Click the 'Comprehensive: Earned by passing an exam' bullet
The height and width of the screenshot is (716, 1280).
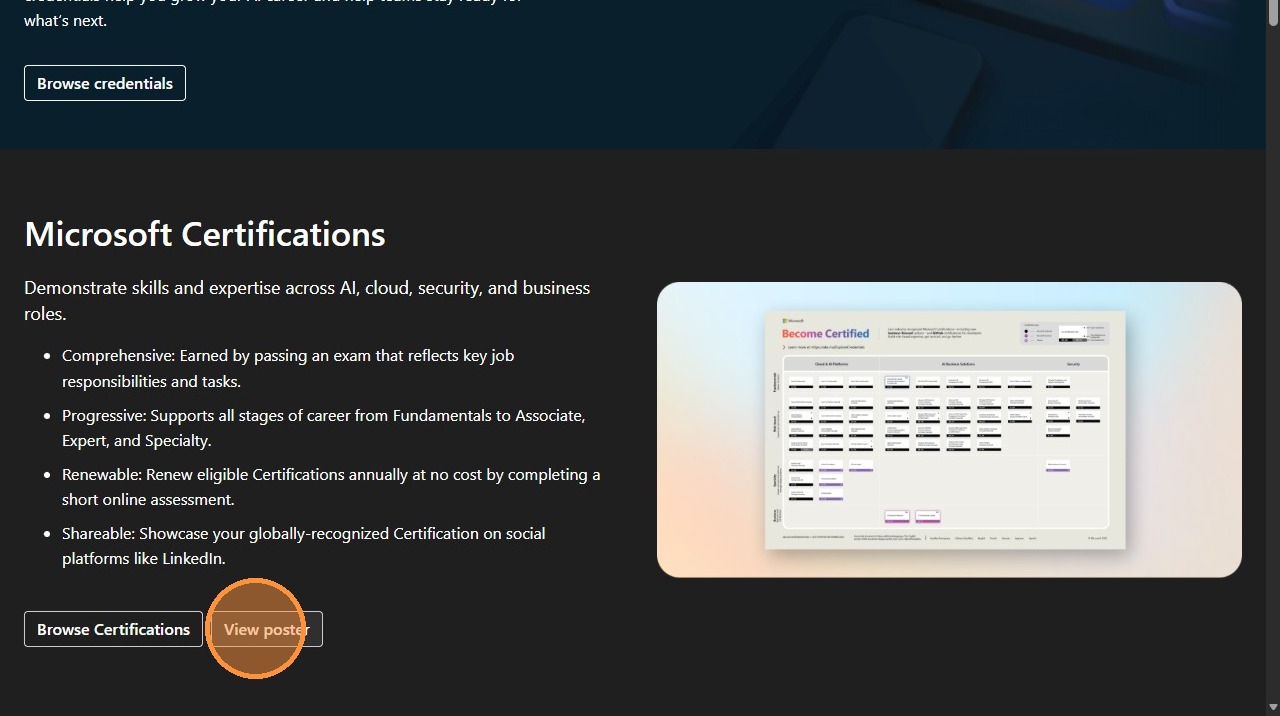pos(288,368)
